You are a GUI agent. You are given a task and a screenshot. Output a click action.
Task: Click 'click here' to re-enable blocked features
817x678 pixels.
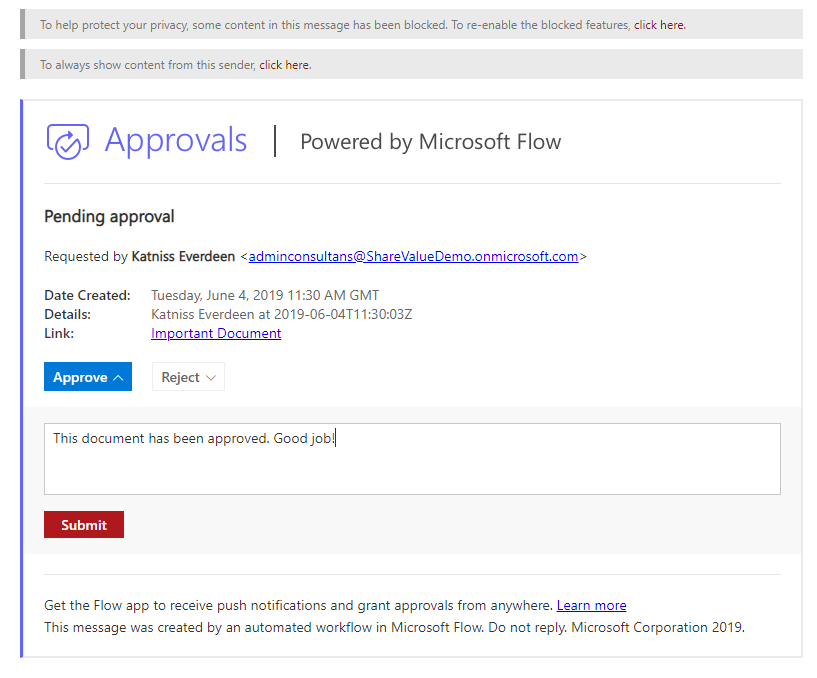[659, 24]
